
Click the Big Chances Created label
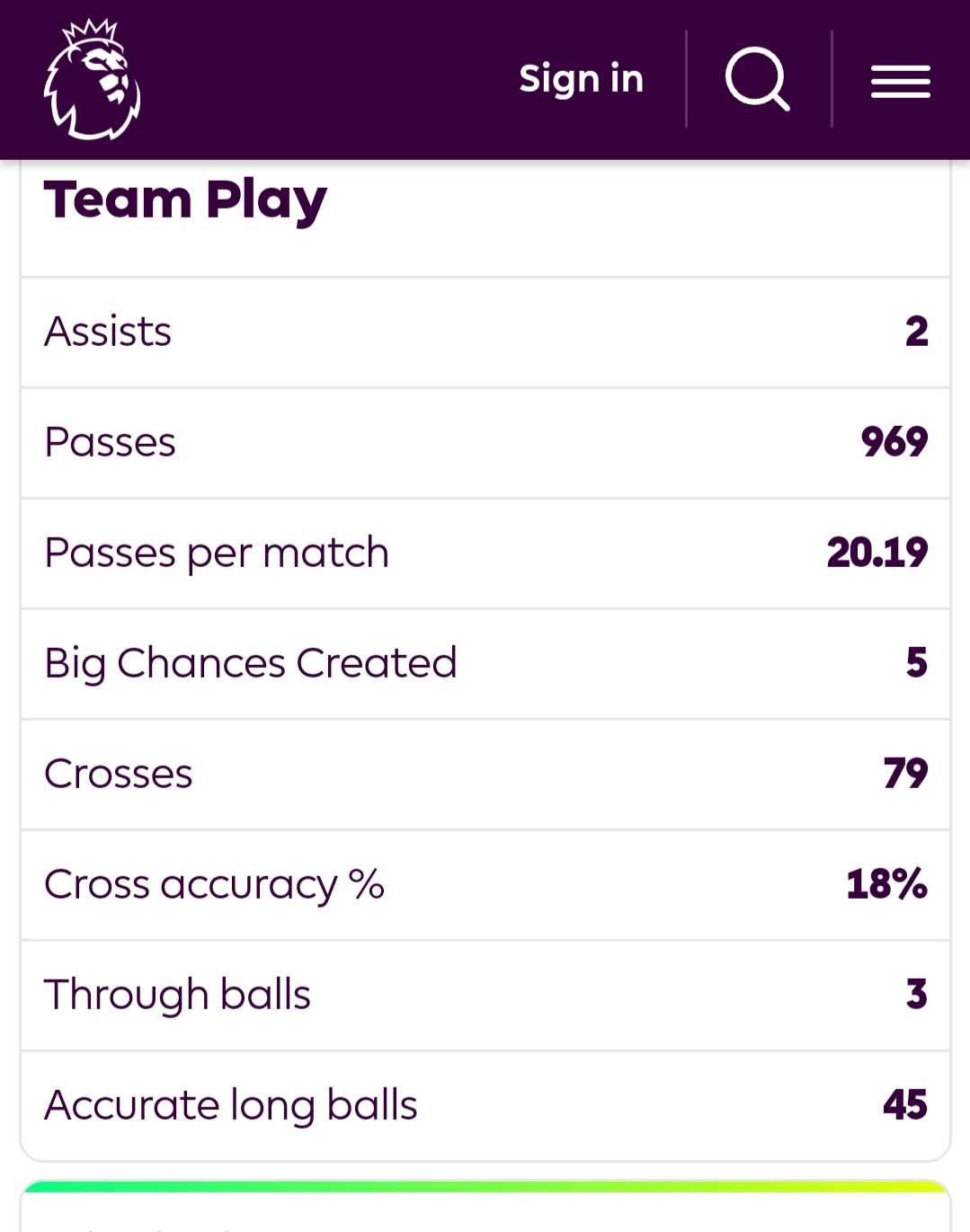coord(251,663)
